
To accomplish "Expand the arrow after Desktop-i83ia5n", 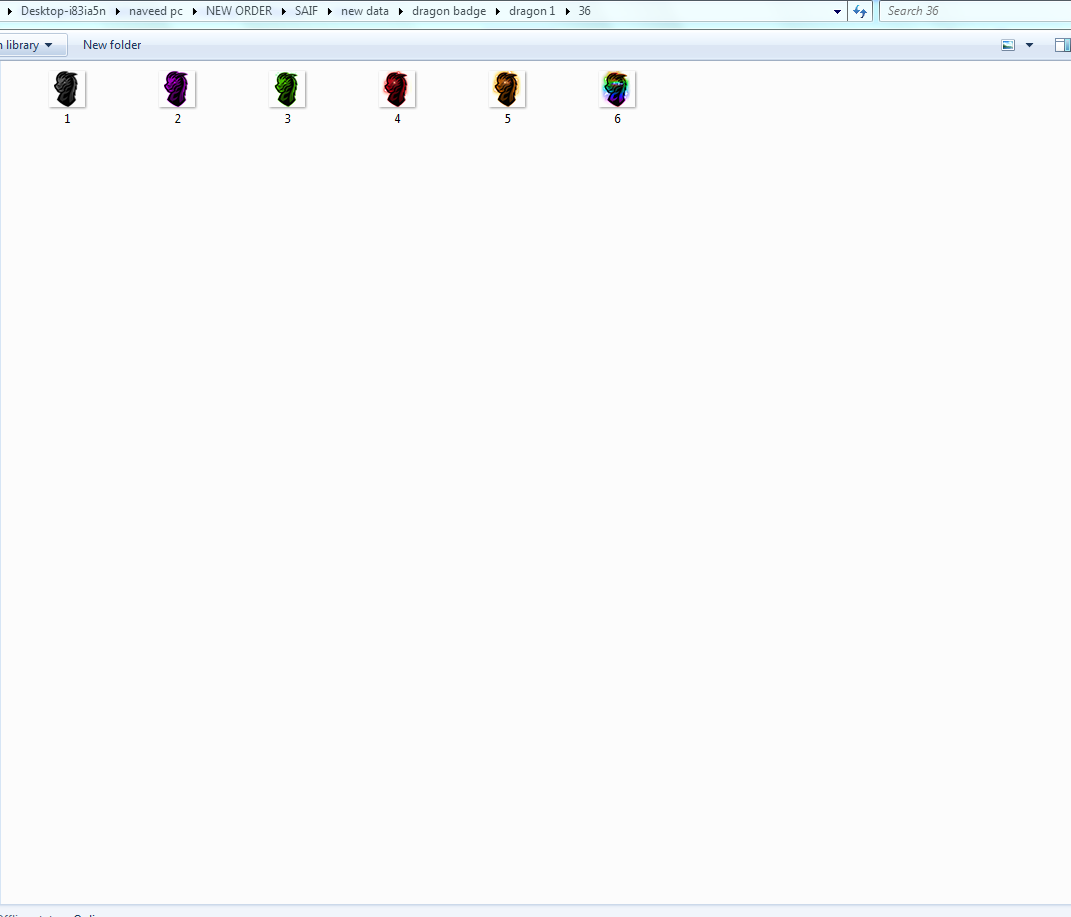I will (118, 12).
